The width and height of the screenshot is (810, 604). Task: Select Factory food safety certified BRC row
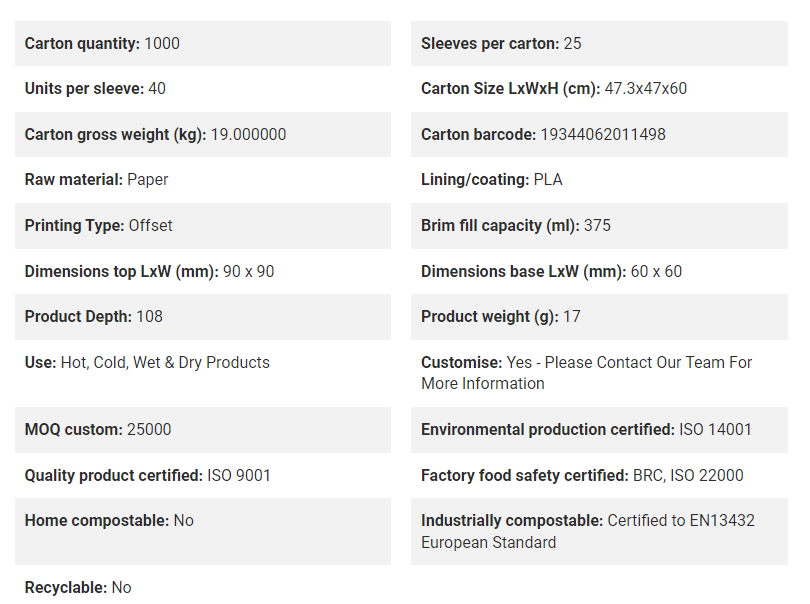pyautogui.click(x=599, y=475)
